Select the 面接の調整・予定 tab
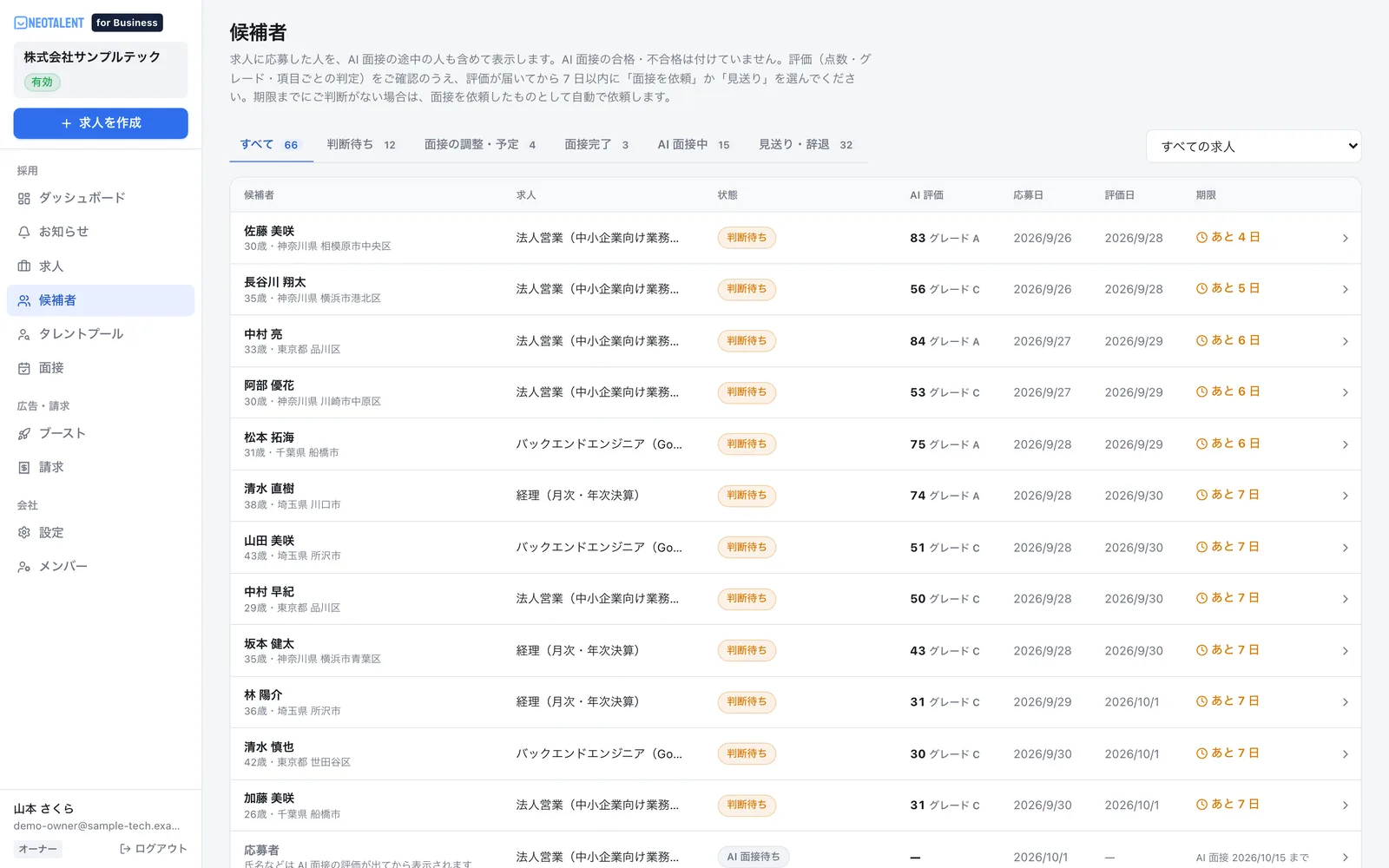1389x868 pixels. tap(480, 145)
